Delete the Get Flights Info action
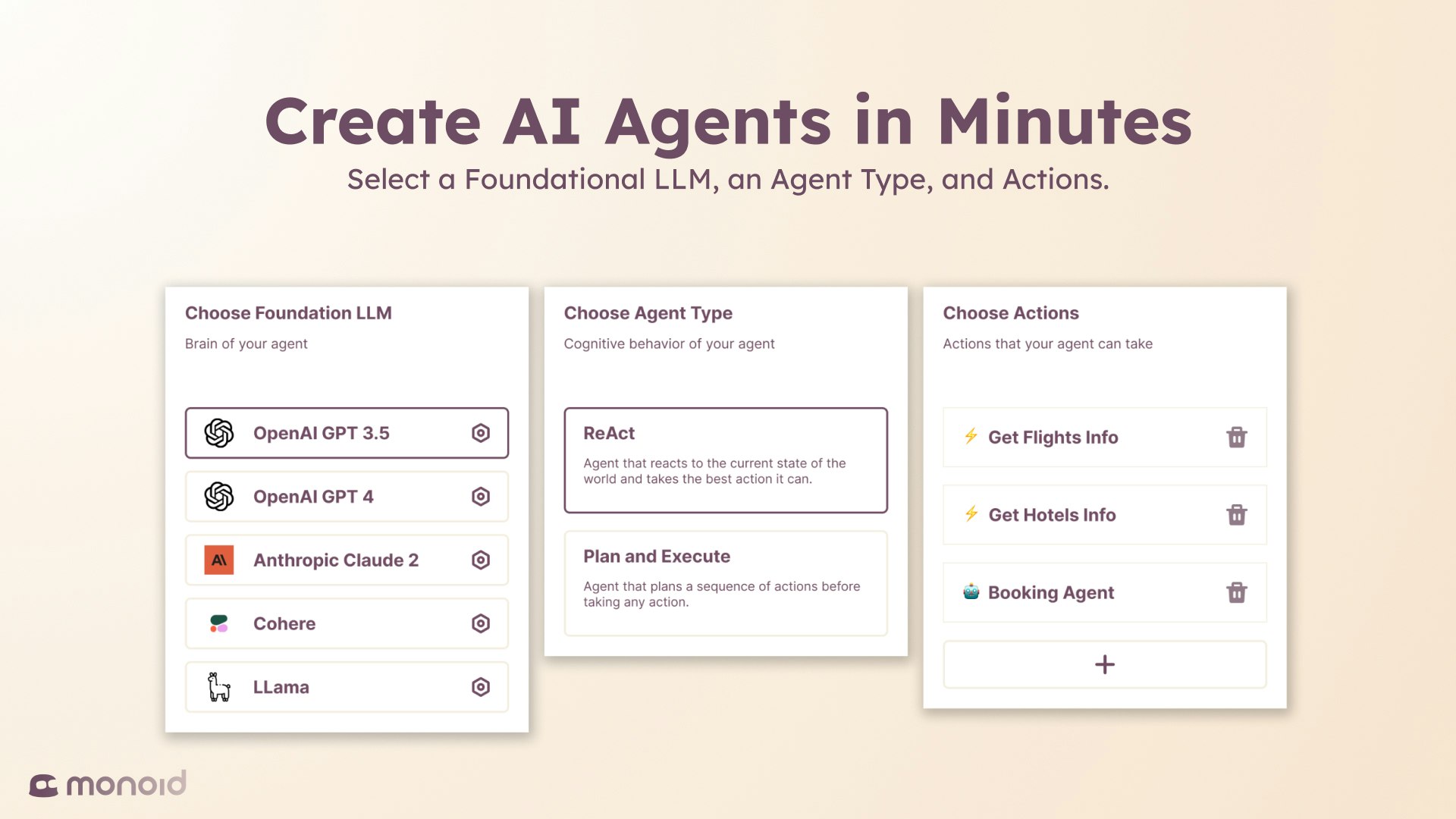Viewport: 1456px width, 819px height. point(1236,437)
